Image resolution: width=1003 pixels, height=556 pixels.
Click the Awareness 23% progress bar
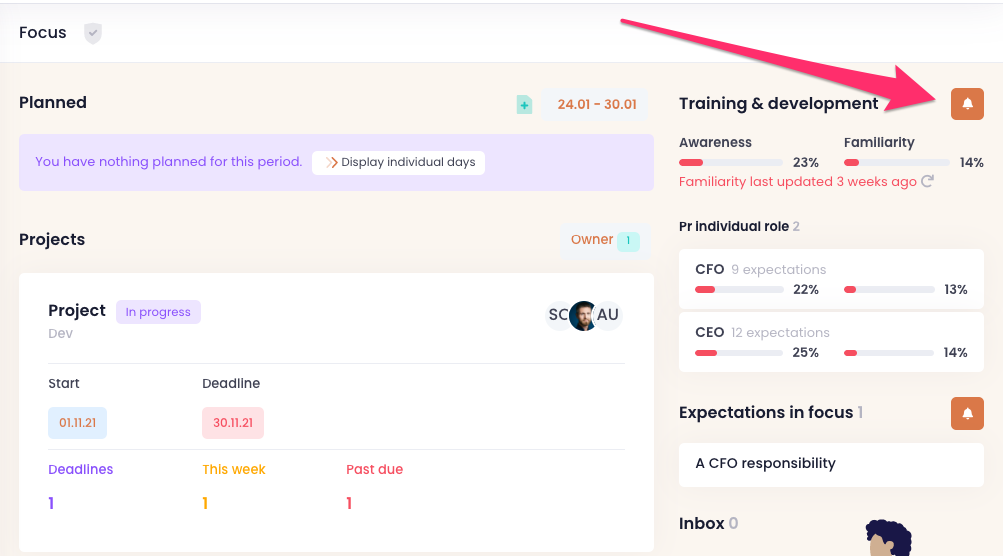click(x=731, y=162)
